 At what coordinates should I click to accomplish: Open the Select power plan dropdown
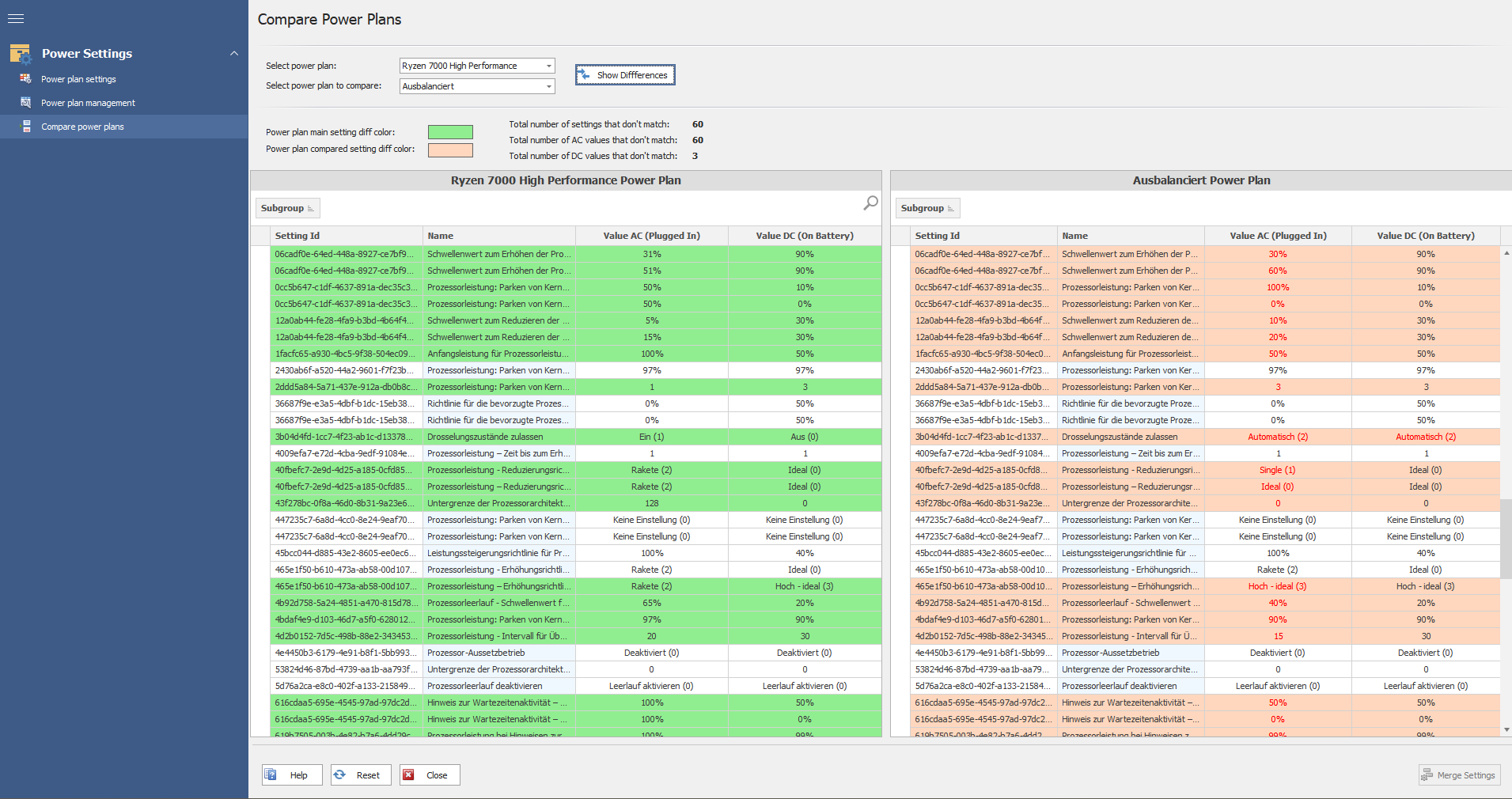pyautogui.click(x=477, y=66)
